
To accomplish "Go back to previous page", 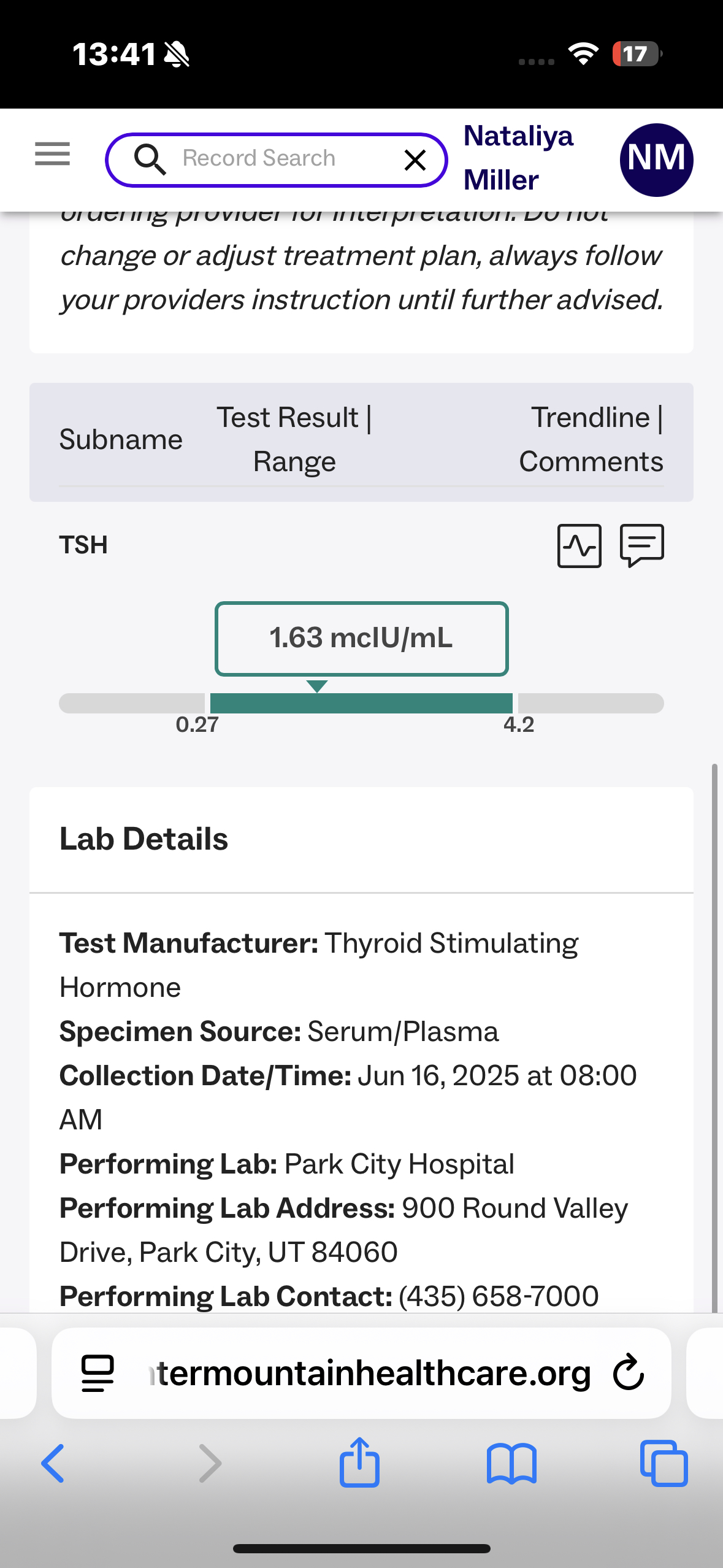I will [53, 1464].
